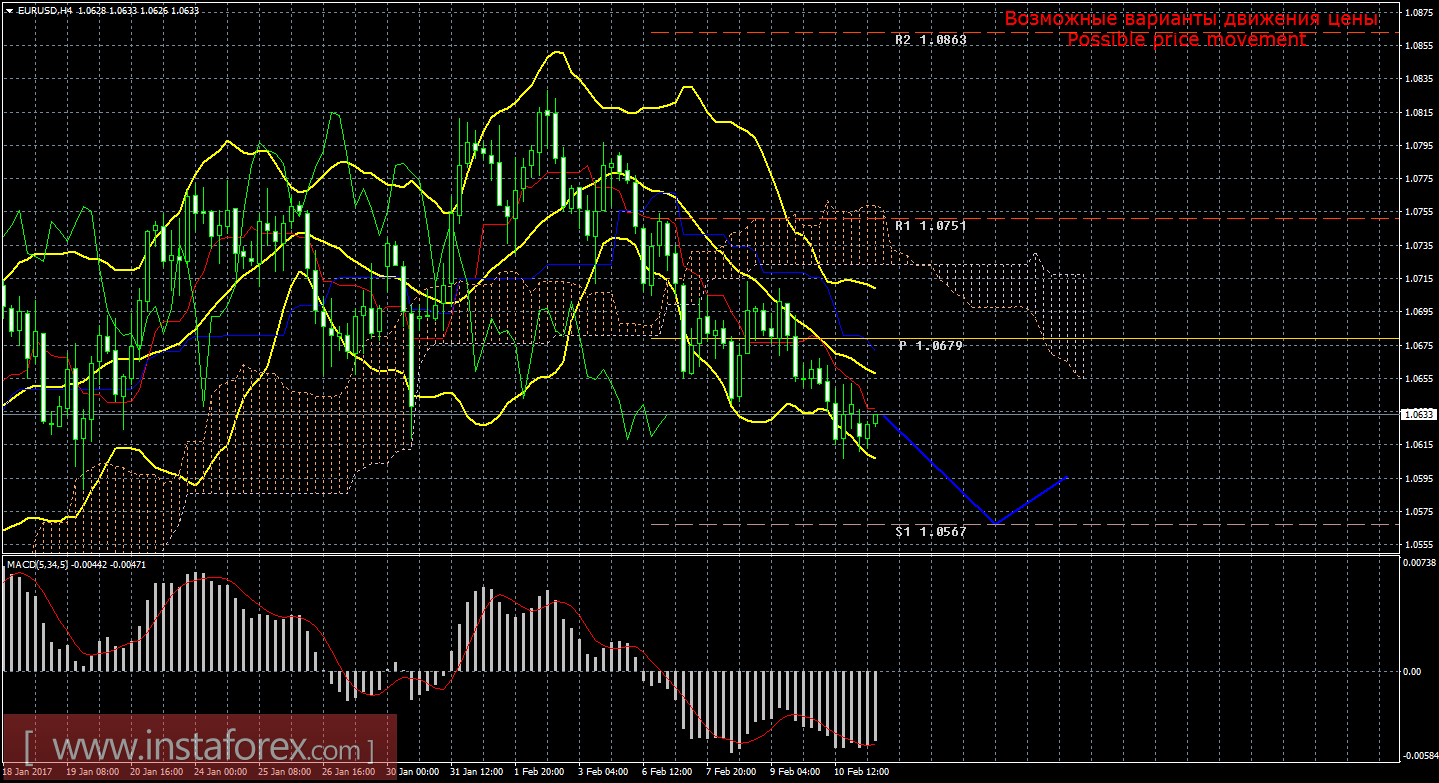Select the S1 1.0567 support label
The image size is (1439, 783).
click(930, 532)
